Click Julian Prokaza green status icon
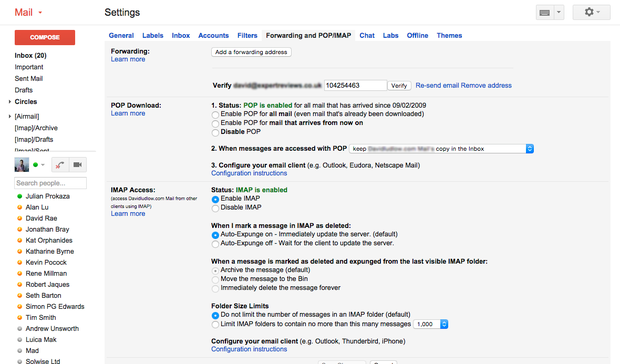Viewport: 620px width, 364px height. coord(19,196)
